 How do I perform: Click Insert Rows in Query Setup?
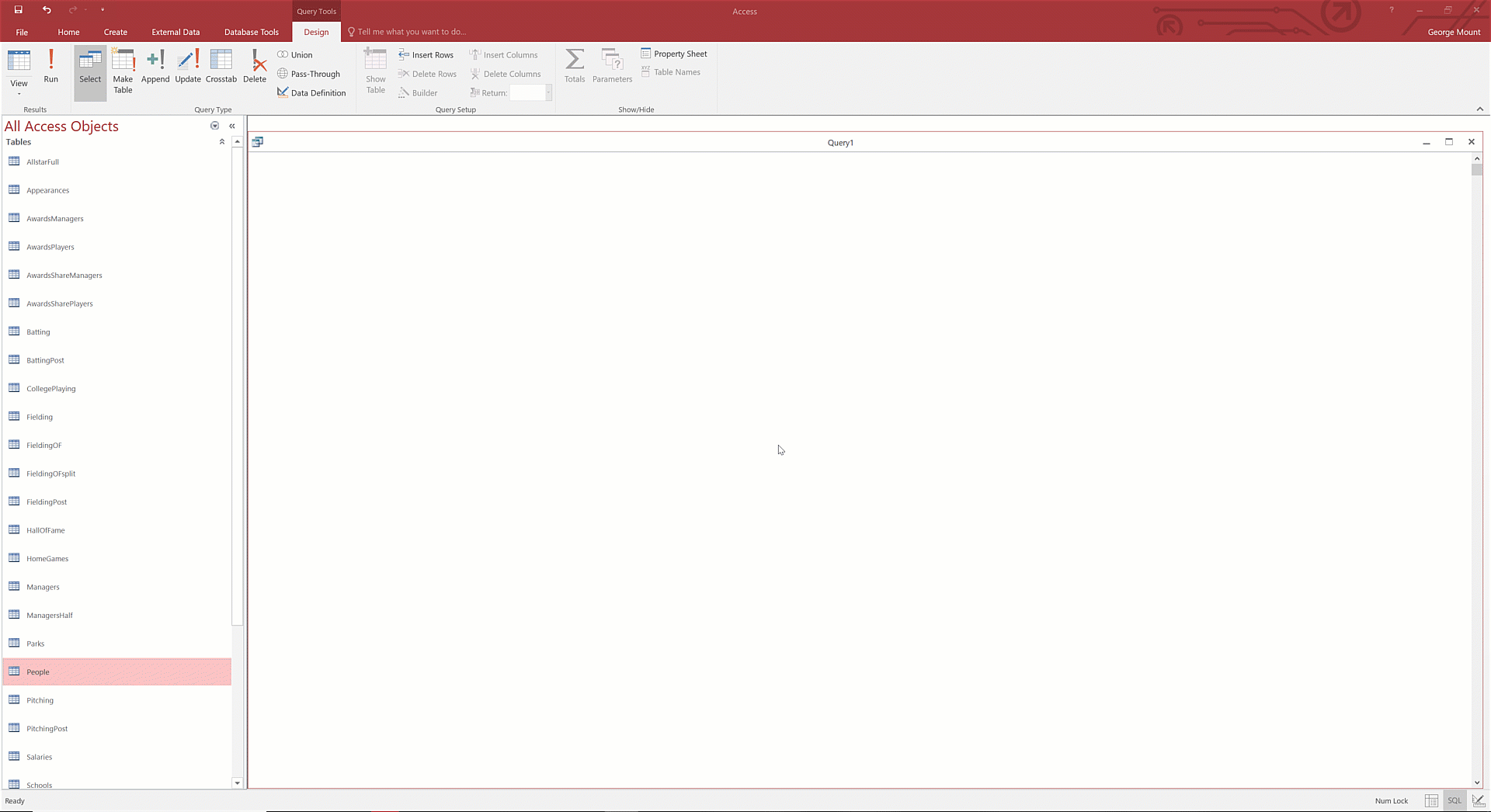[x=426, y=55]
